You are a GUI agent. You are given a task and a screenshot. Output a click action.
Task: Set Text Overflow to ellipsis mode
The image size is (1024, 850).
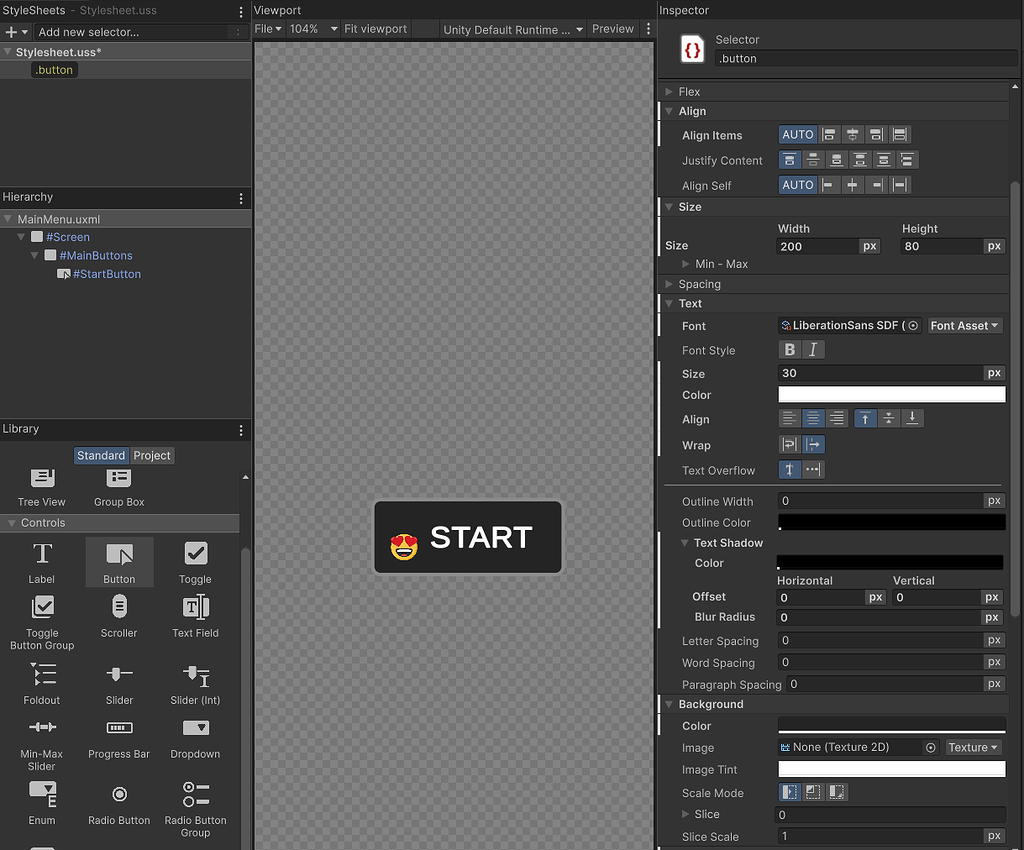812,470
